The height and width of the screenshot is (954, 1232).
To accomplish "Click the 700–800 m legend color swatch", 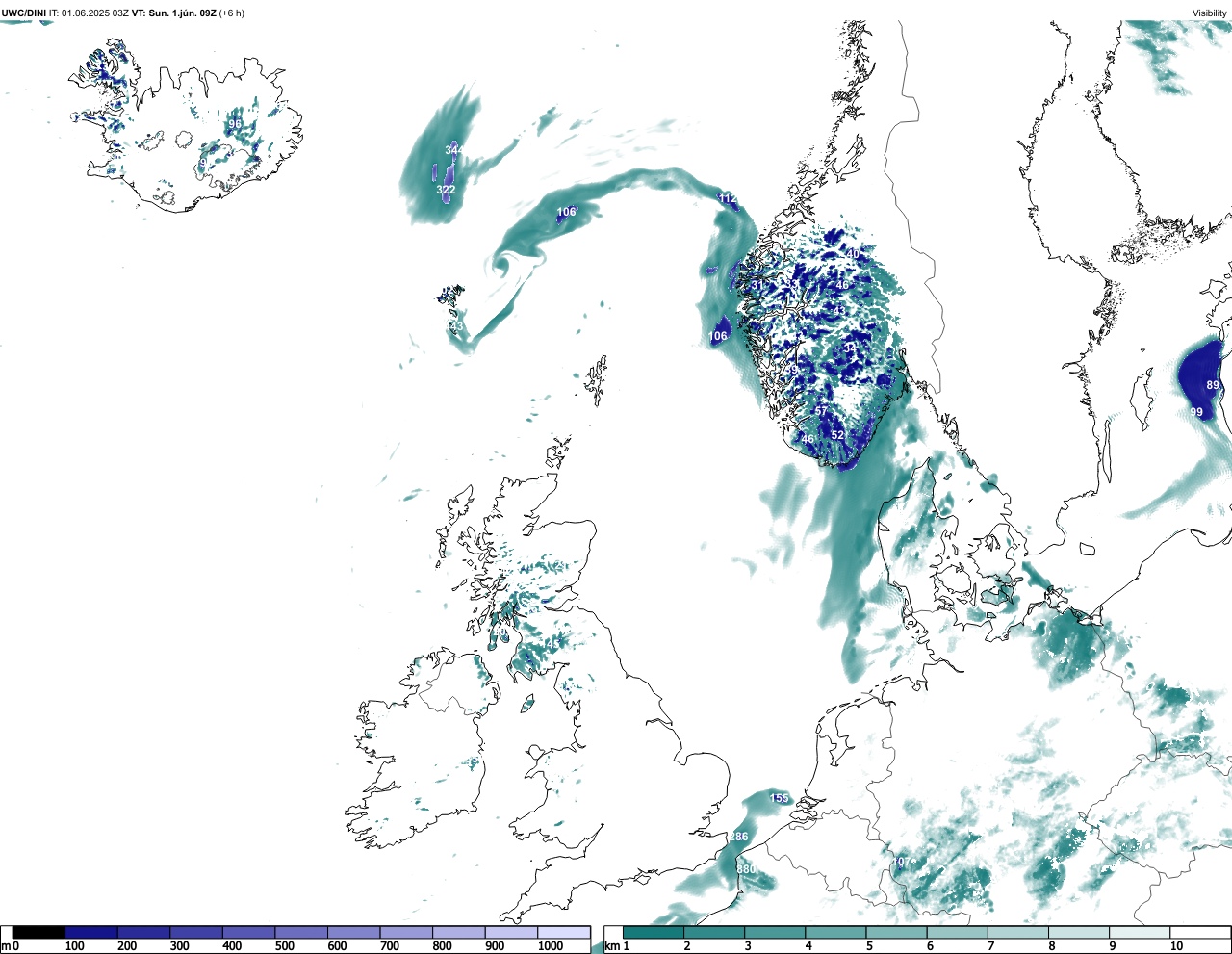I will (406, 933).
